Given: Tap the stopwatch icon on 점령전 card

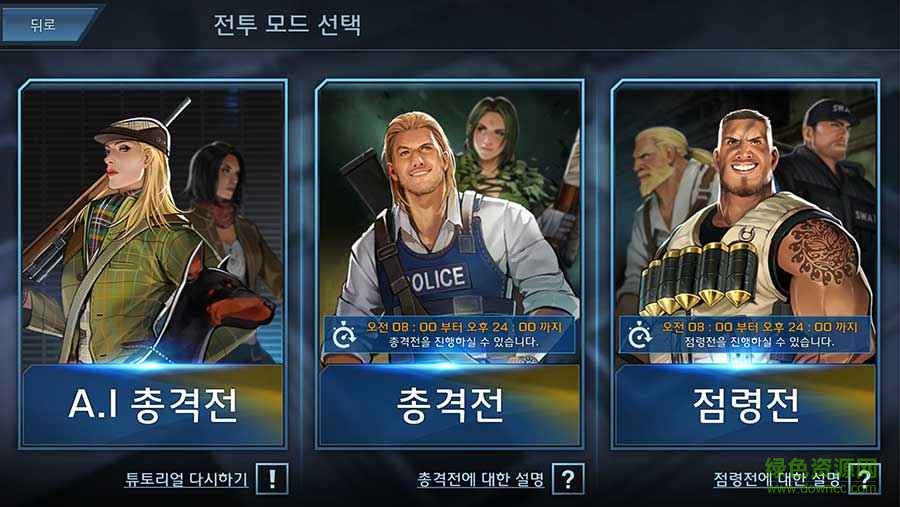Looking at the screenshot, I should pos(639,335).
